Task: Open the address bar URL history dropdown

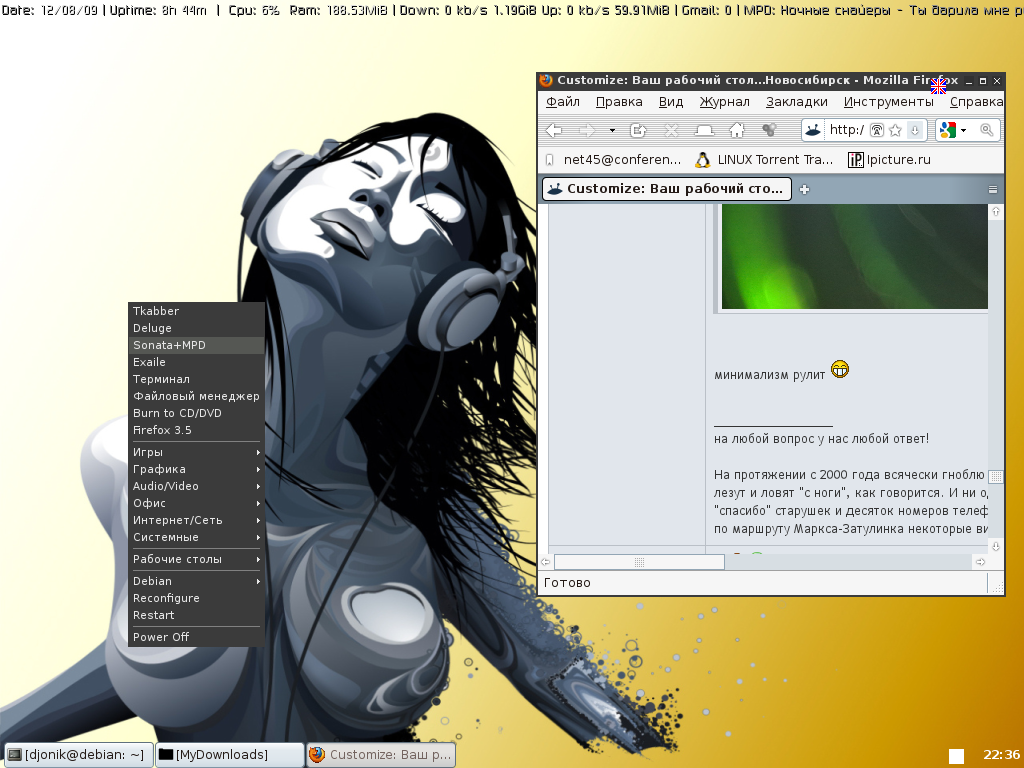Action: pos(915,131)
